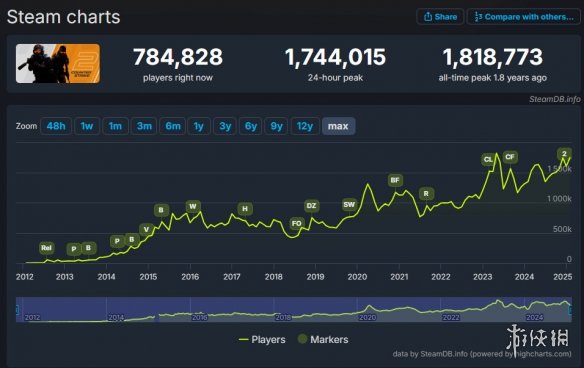Image resolution: width=584 pixels, height=368 pixels.
Task: Switch zoom to 1m
Action: 115,126
